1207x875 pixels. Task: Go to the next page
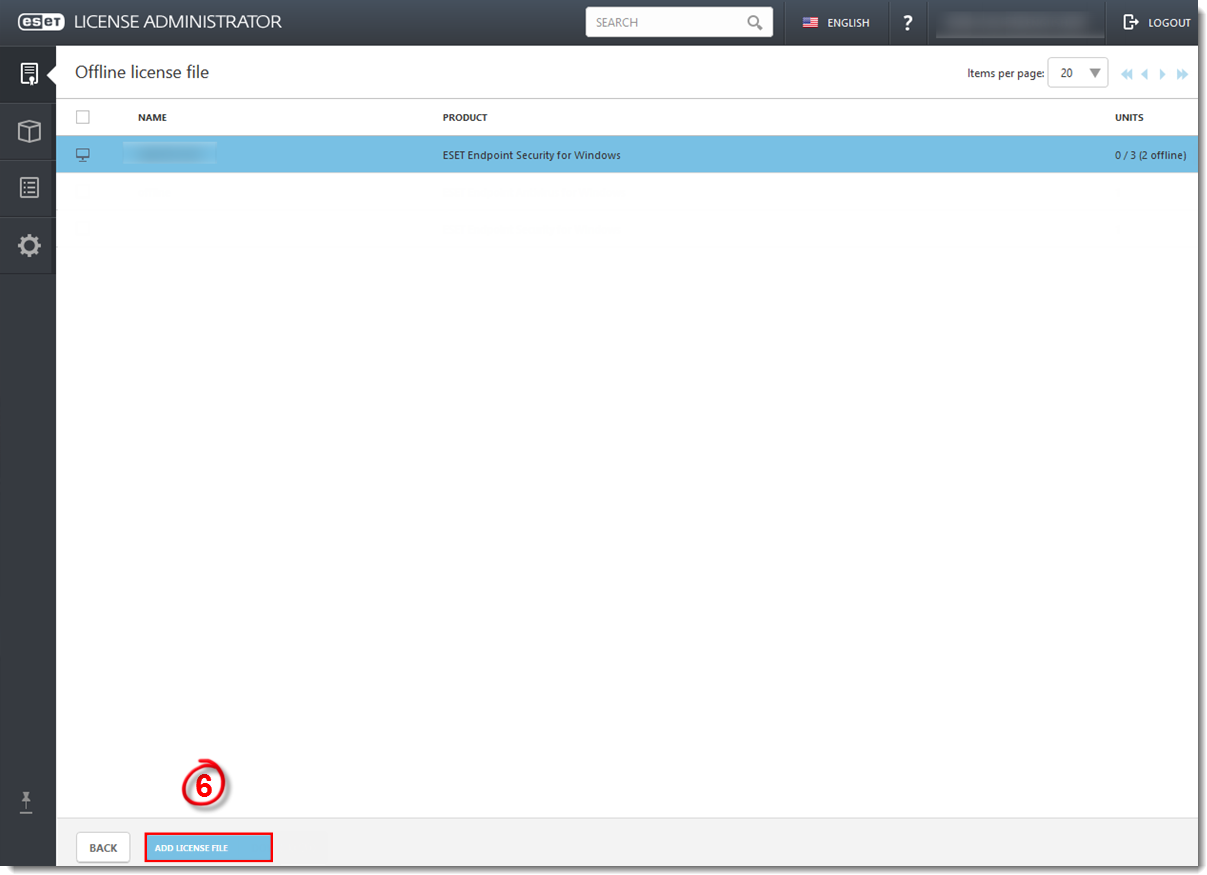click(1163, 74)
